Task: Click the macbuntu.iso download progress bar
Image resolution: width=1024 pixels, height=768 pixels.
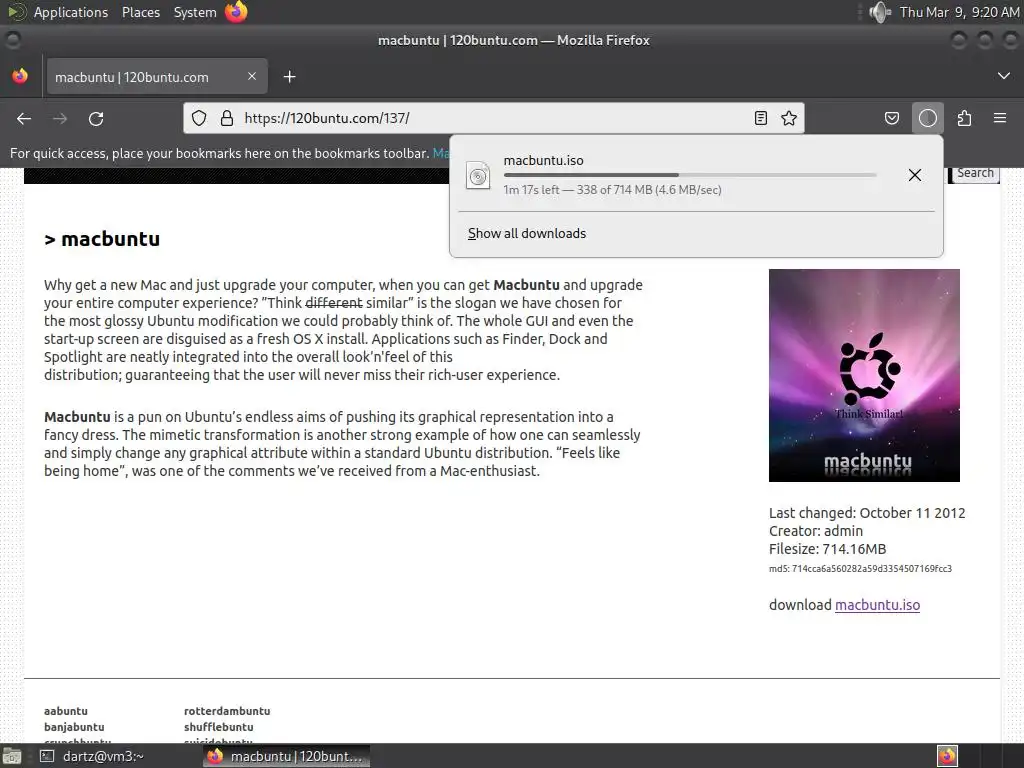Action: pyautogui.click(x=690, y=175)
